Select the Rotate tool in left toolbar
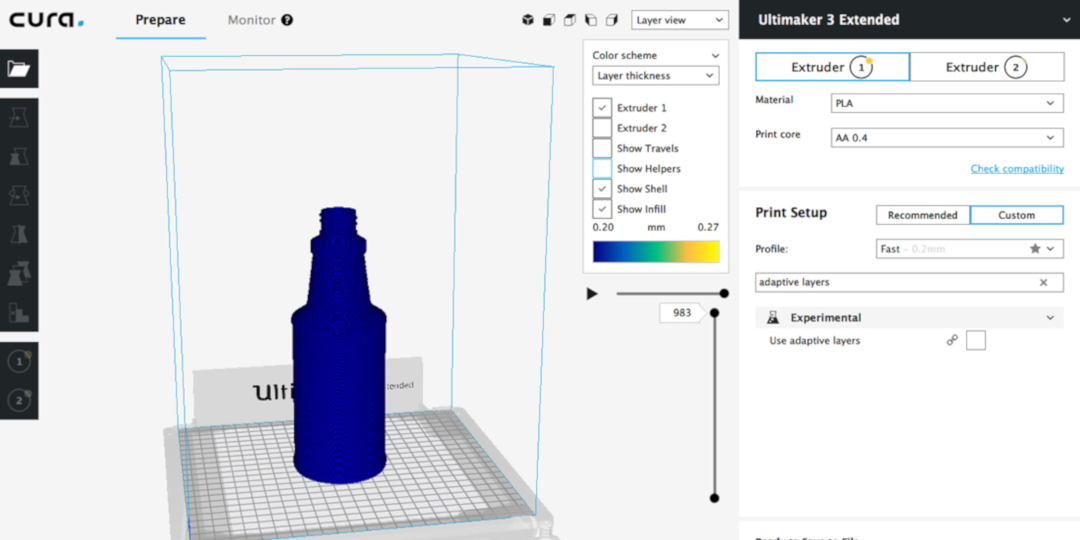 (19, 195)
